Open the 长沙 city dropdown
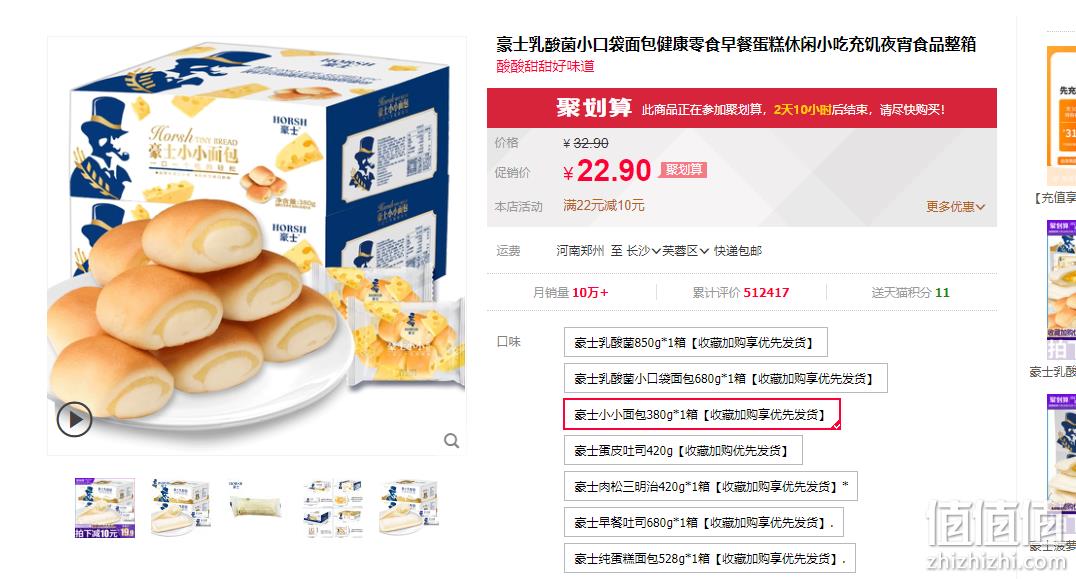Image resolution: width=1076 pixels, height=579 pixels. tap(643, 250)
